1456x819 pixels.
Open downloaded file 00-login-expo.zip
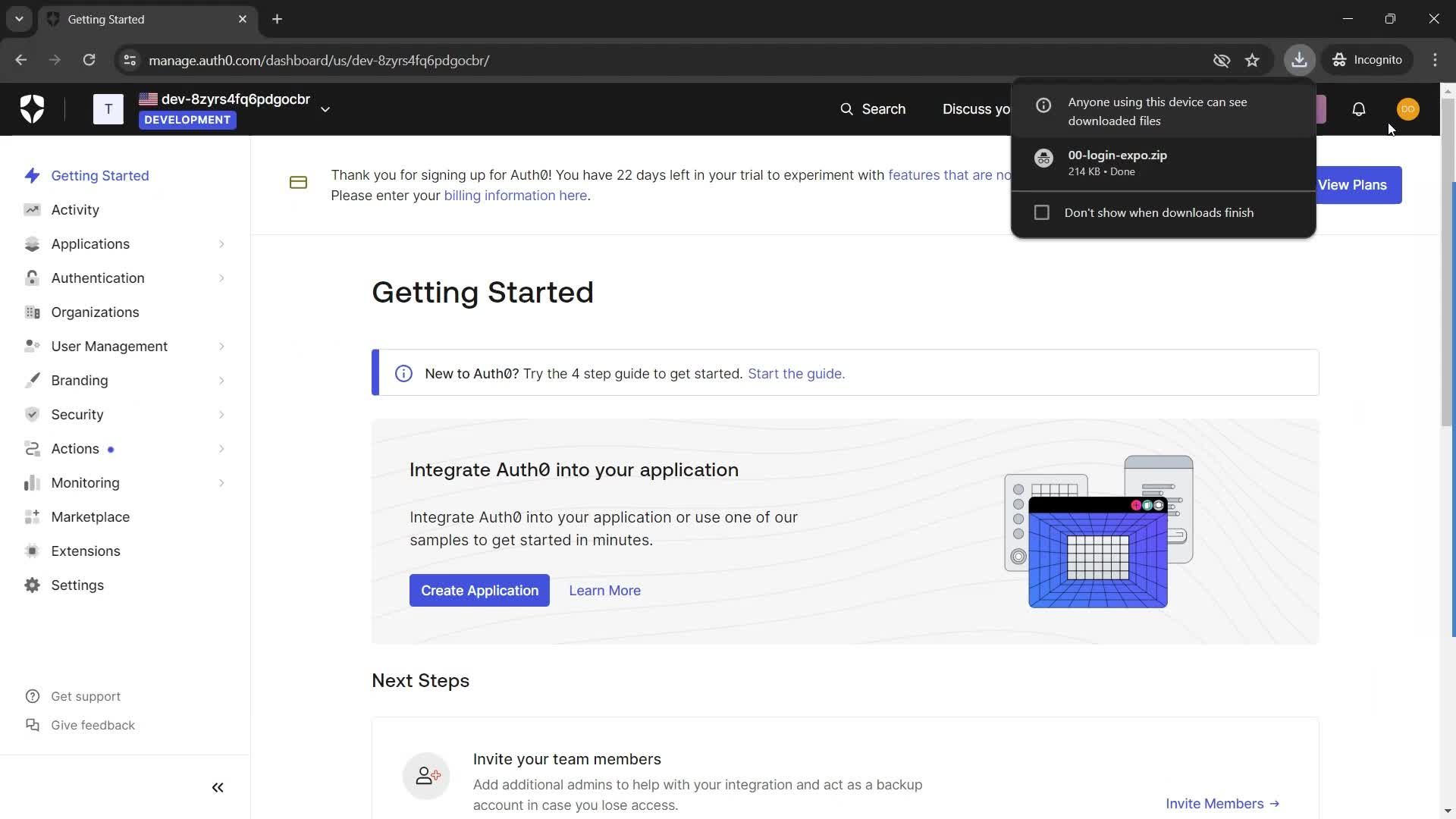pos(1163,163)
